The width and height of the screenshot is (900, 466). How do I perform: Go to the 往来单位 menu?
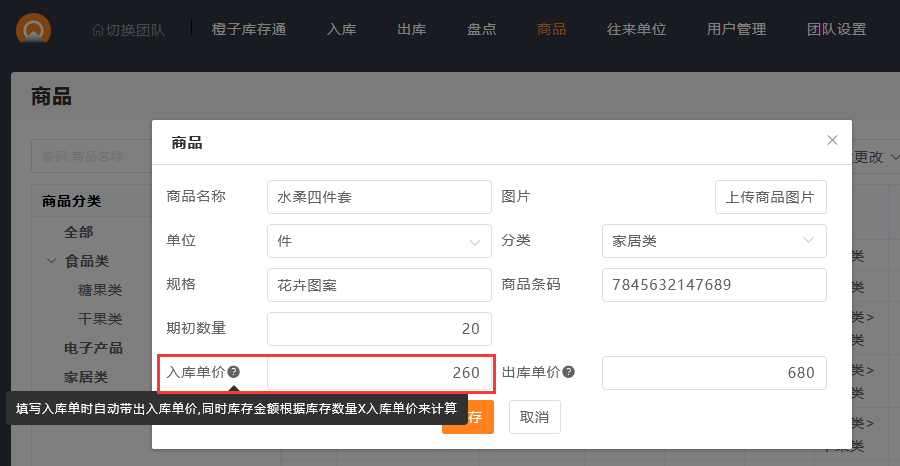pos(636,29)
